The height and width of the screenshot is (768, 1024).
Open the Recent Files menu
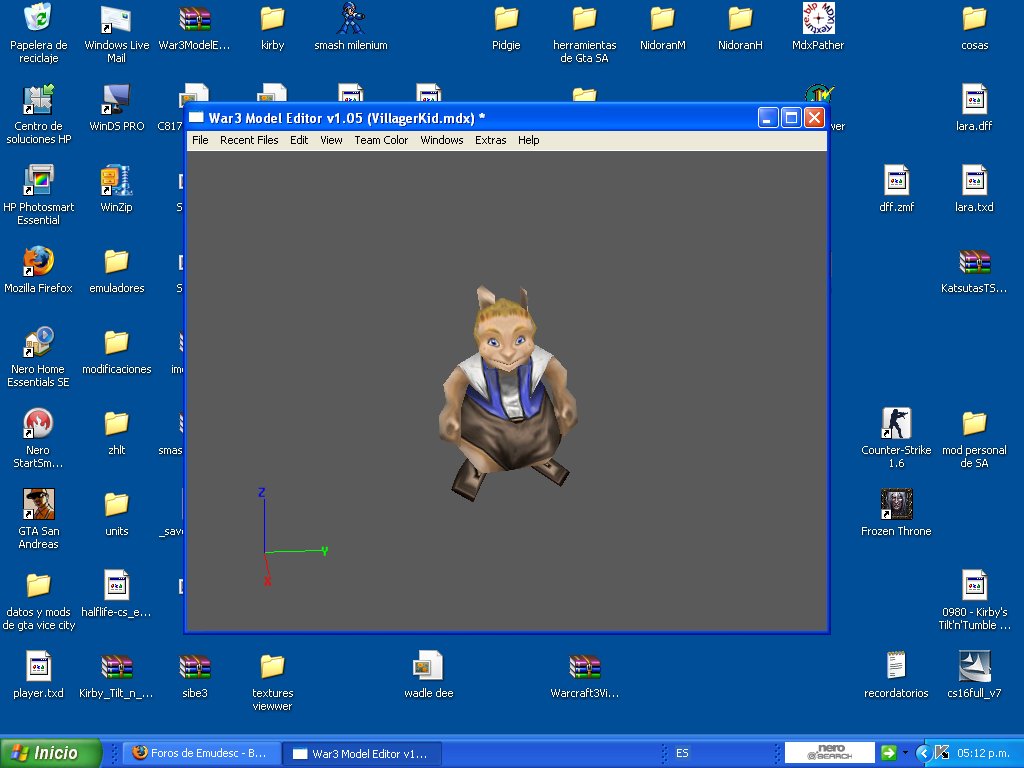coord(249,140)
